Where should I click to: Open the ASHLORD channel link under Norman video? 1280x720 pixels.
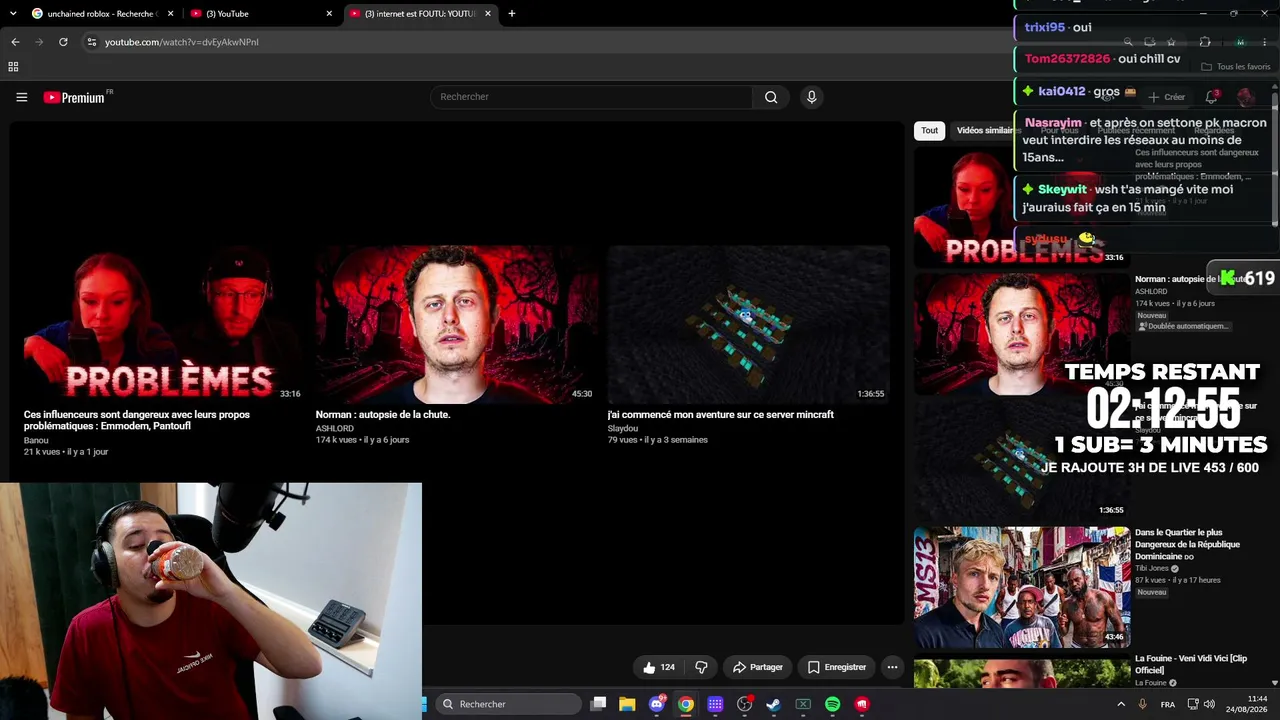click(335, 428)
